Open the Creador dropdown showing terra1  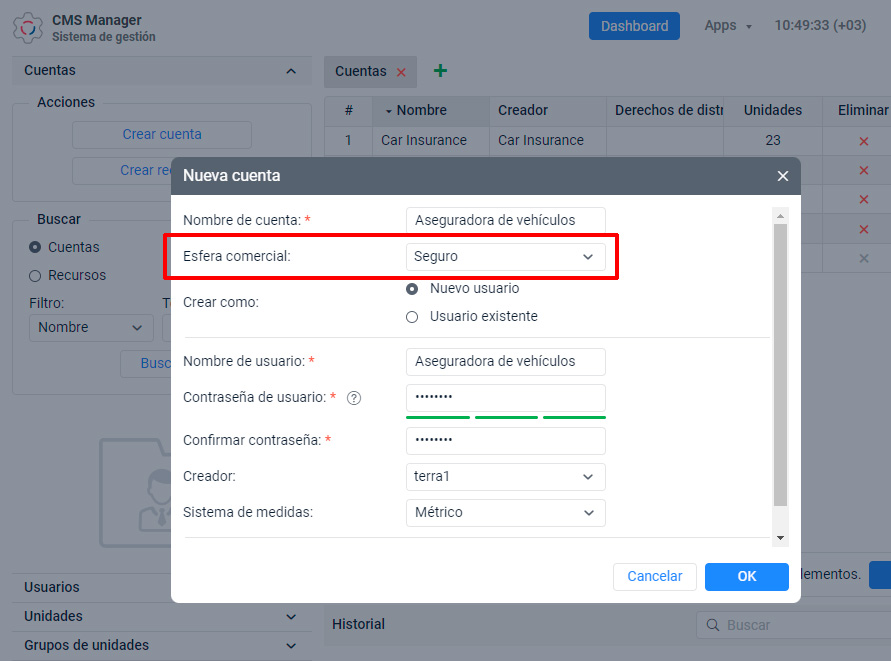tap(506, 477)
